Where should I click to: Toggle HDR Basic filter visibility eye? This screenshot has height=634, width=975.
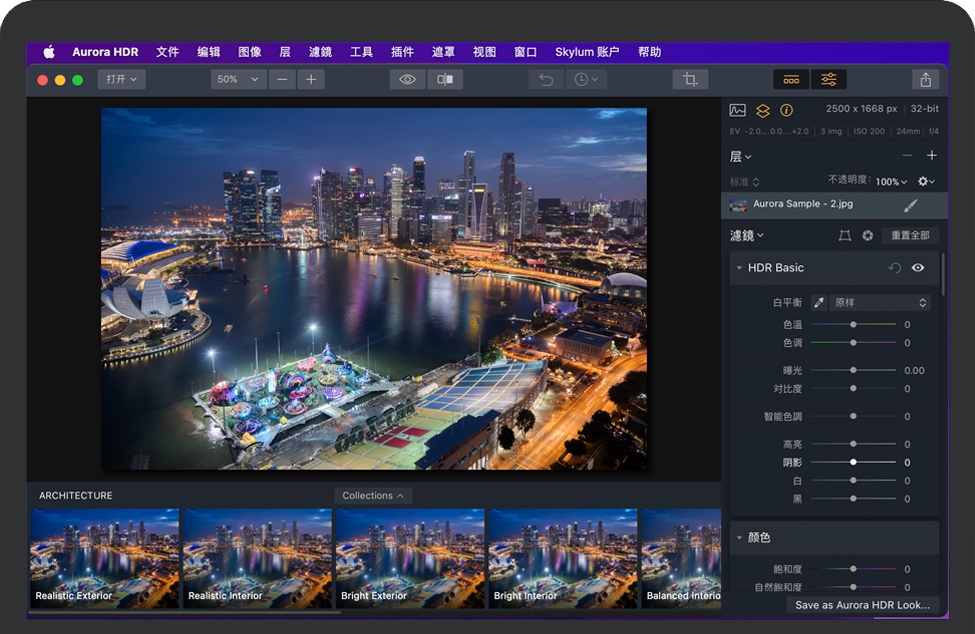pyautogui.click(x=918, y=268)
